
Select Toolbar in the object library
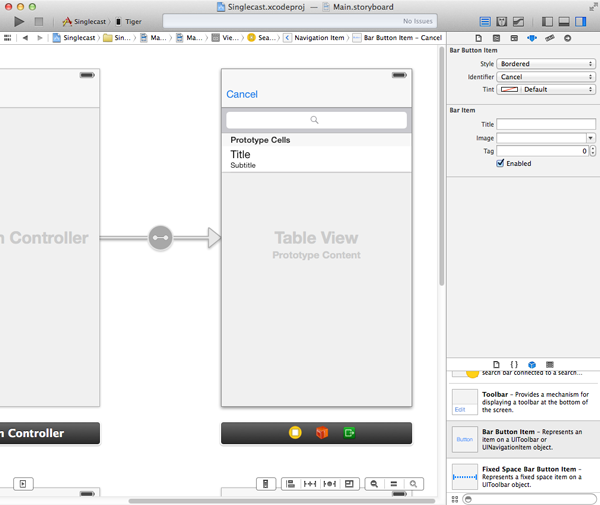523,402
